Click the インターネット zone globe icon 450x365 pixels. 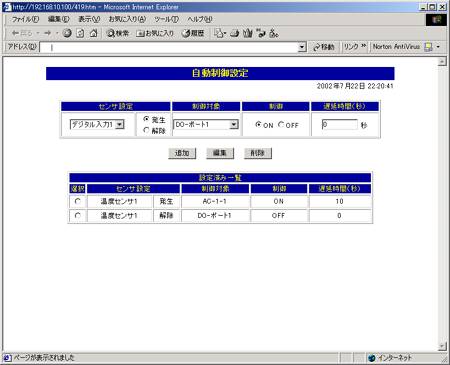(372, 358)
